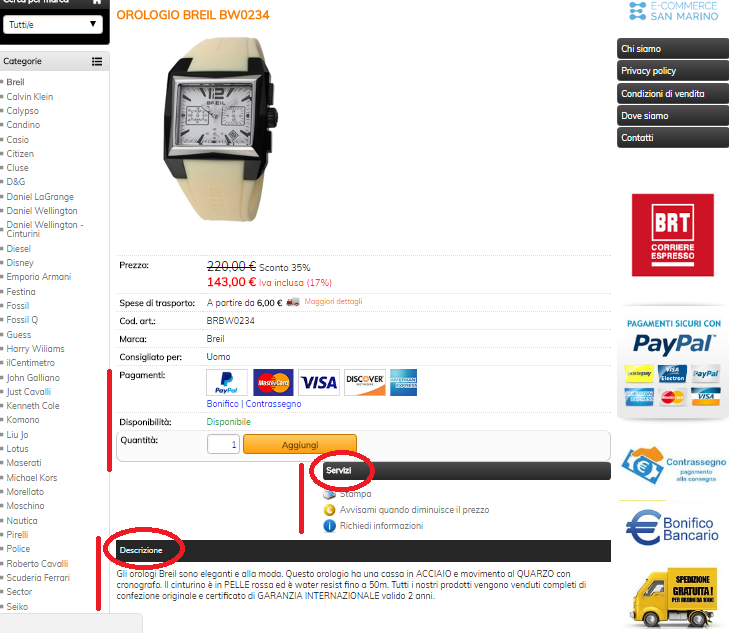Click the Categorie list icon
The width and height of the screenshot is (735, 633).
[97, 61]
